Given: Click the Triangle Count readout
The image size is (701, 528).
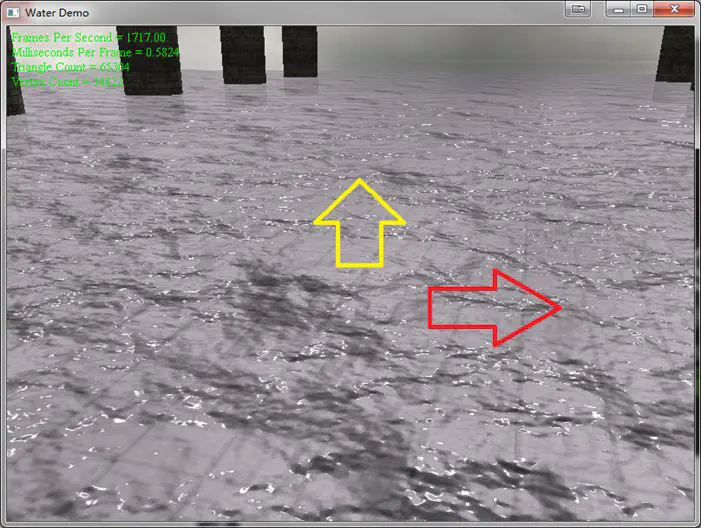Looking at the screenshot, I should pos(70,65).
